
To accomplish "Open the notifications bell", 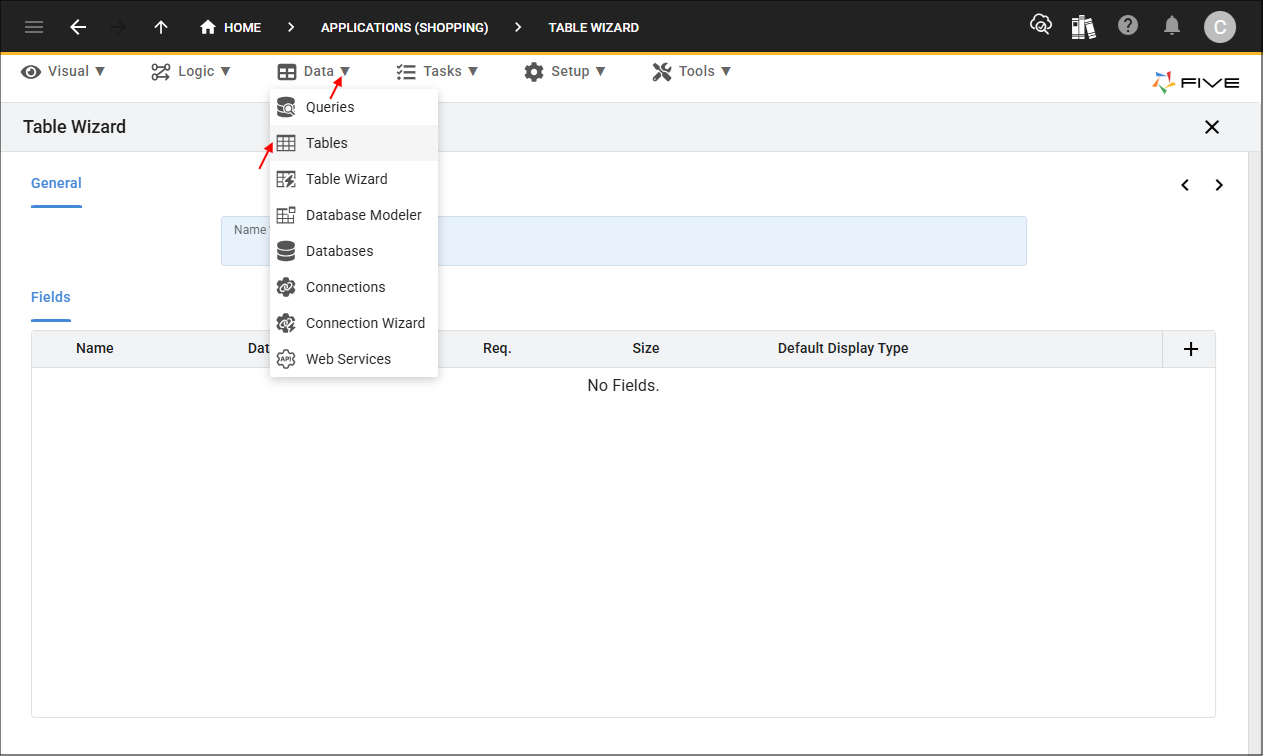I will point(1172,26).
